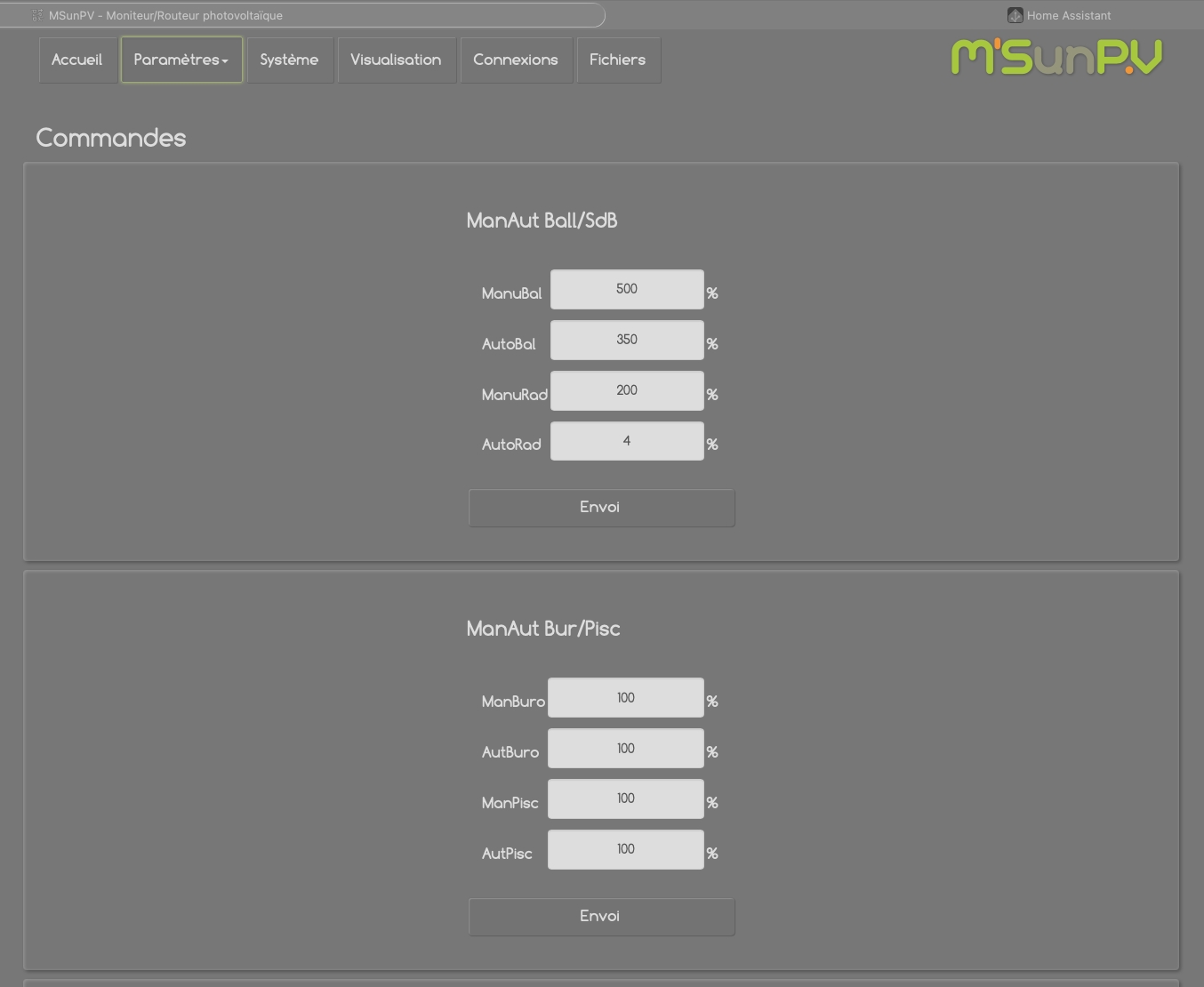Screen dimensions: 1204x987
Task: Click the ManPisc input field
Action: (626, 798)
